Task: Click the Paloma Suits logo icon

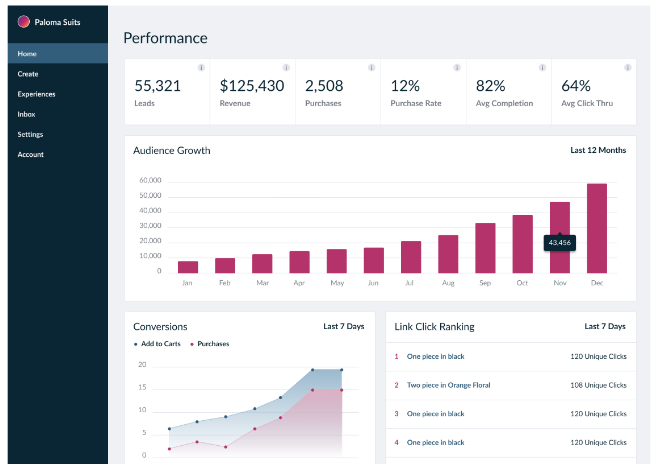Action: click(24, 21)
